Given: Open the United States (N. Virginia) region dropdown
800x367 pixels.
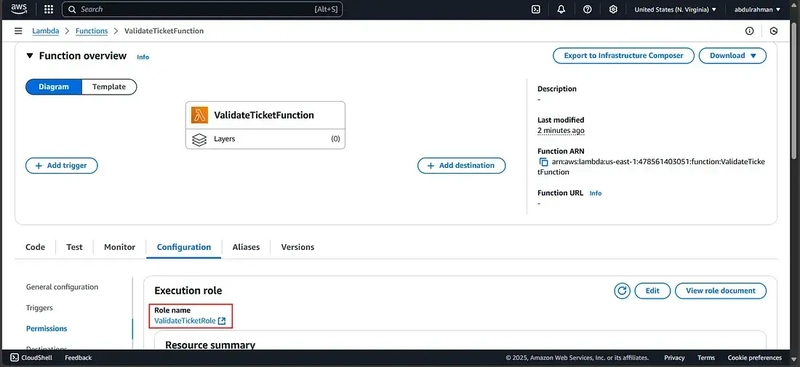Looking at the screenshot, I should point(675,9).
